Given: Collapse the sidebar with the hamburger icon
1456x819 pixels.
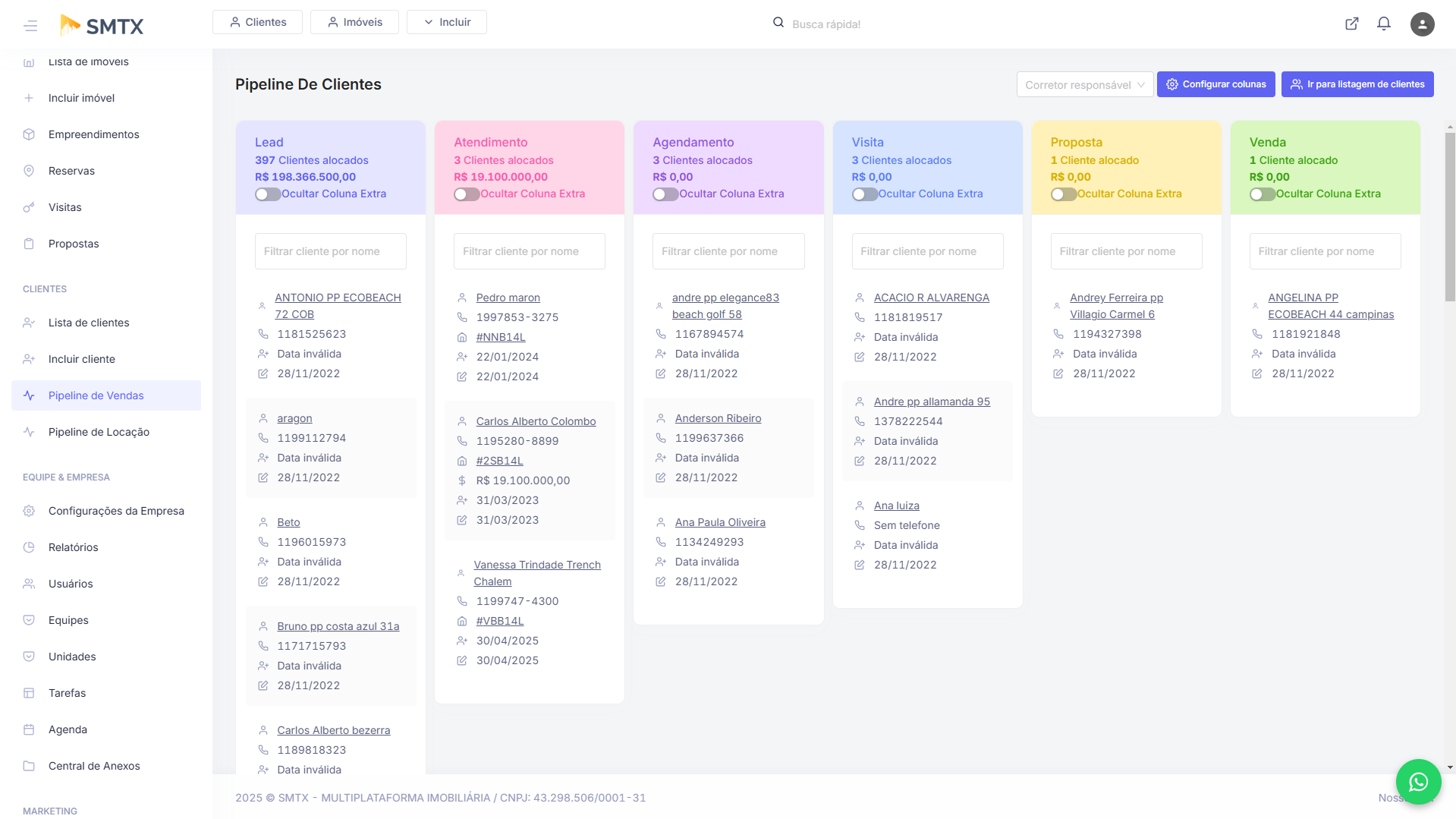Looking at the screenshot, I should (x=30, y=25).
